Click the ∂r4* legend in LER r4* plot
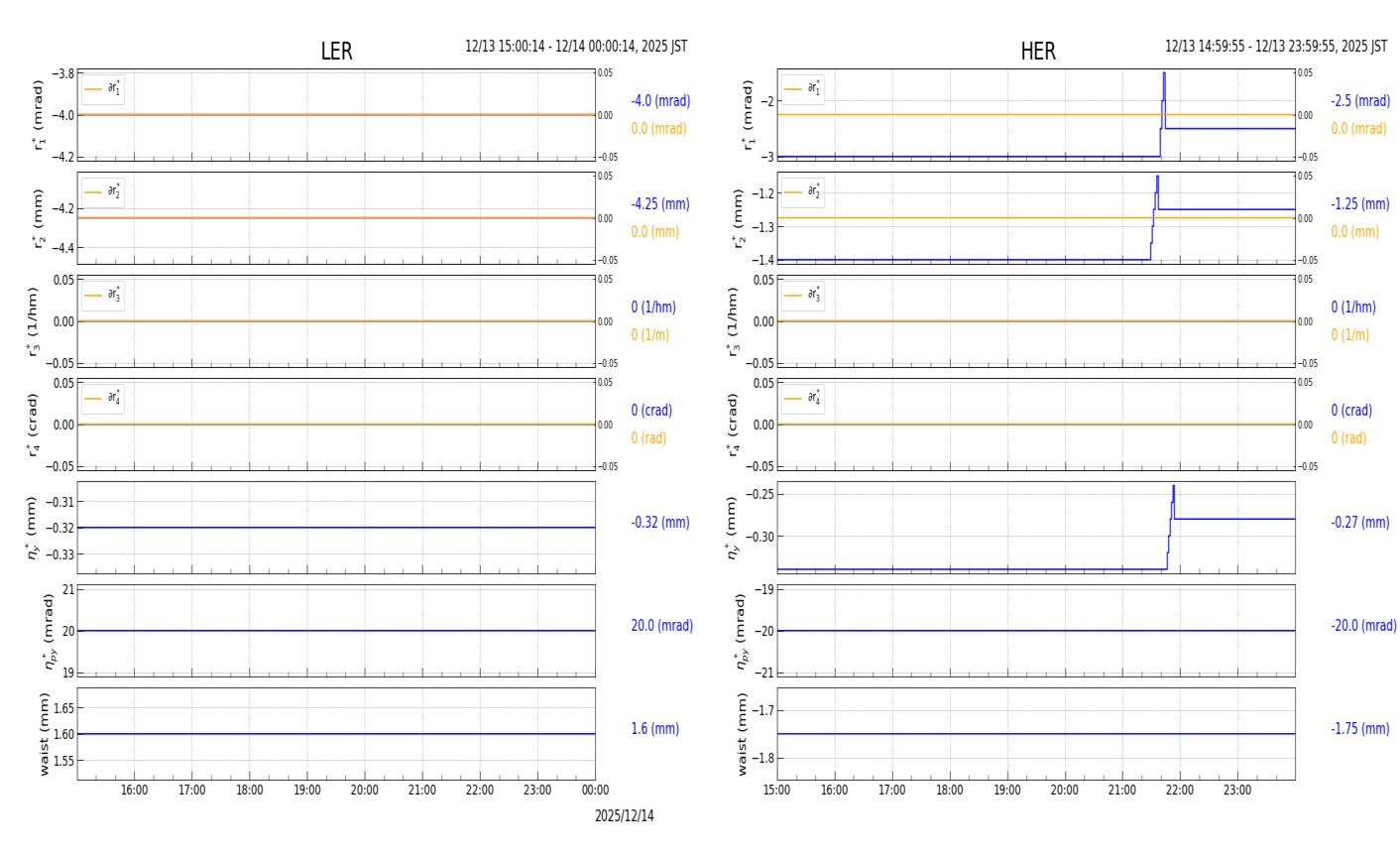1400x857 pixels. [x=103, y=399]
